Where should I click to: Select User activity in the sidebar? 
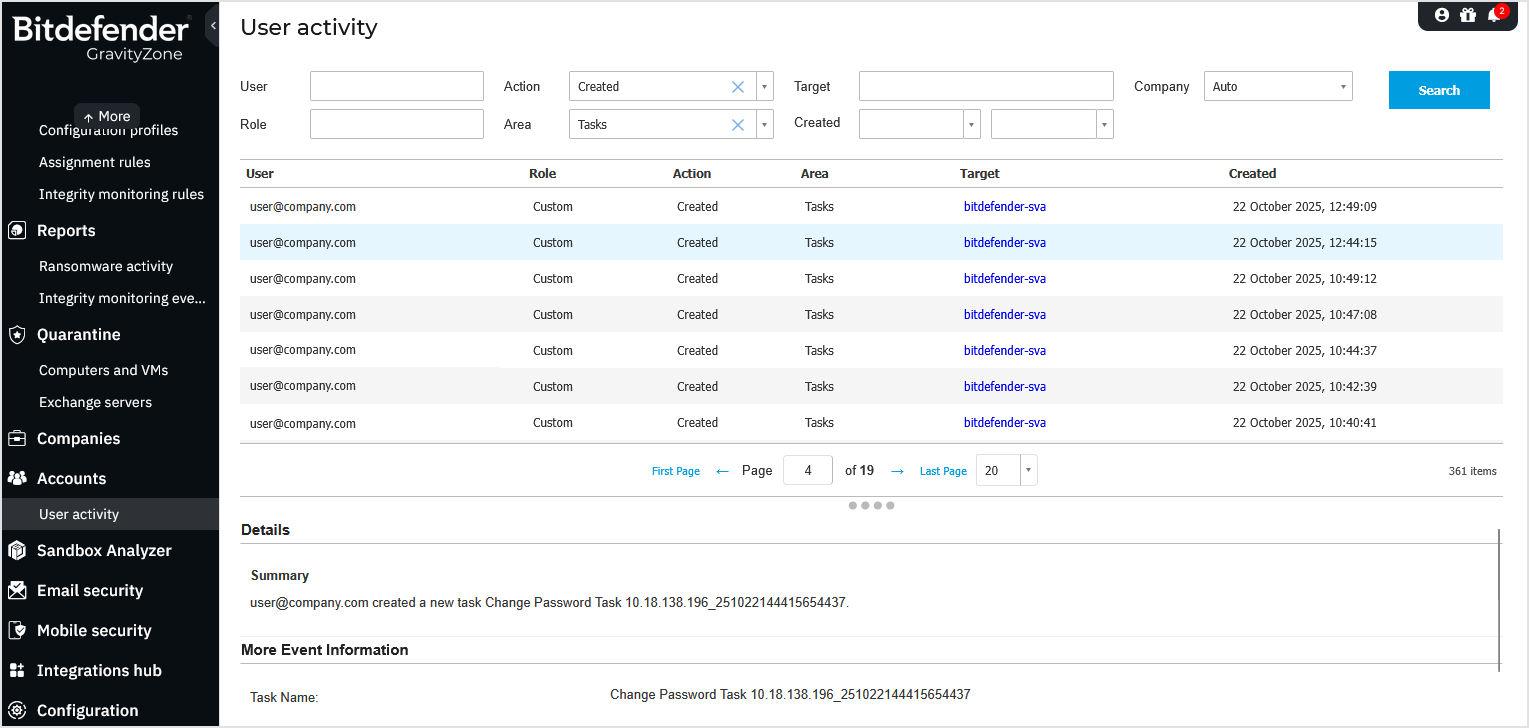(x=78, y=513)
